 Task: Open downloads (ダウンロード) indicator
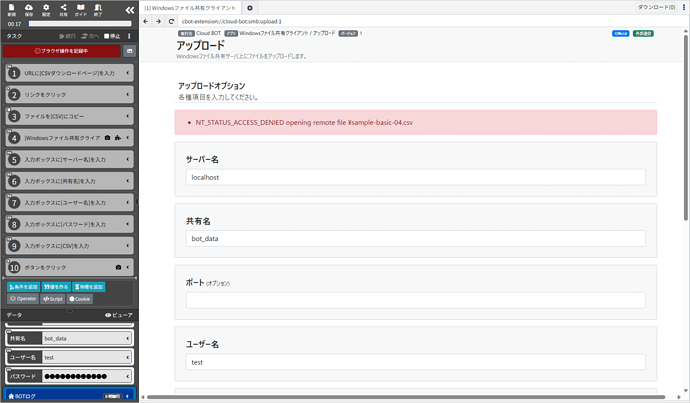(657, 7)
